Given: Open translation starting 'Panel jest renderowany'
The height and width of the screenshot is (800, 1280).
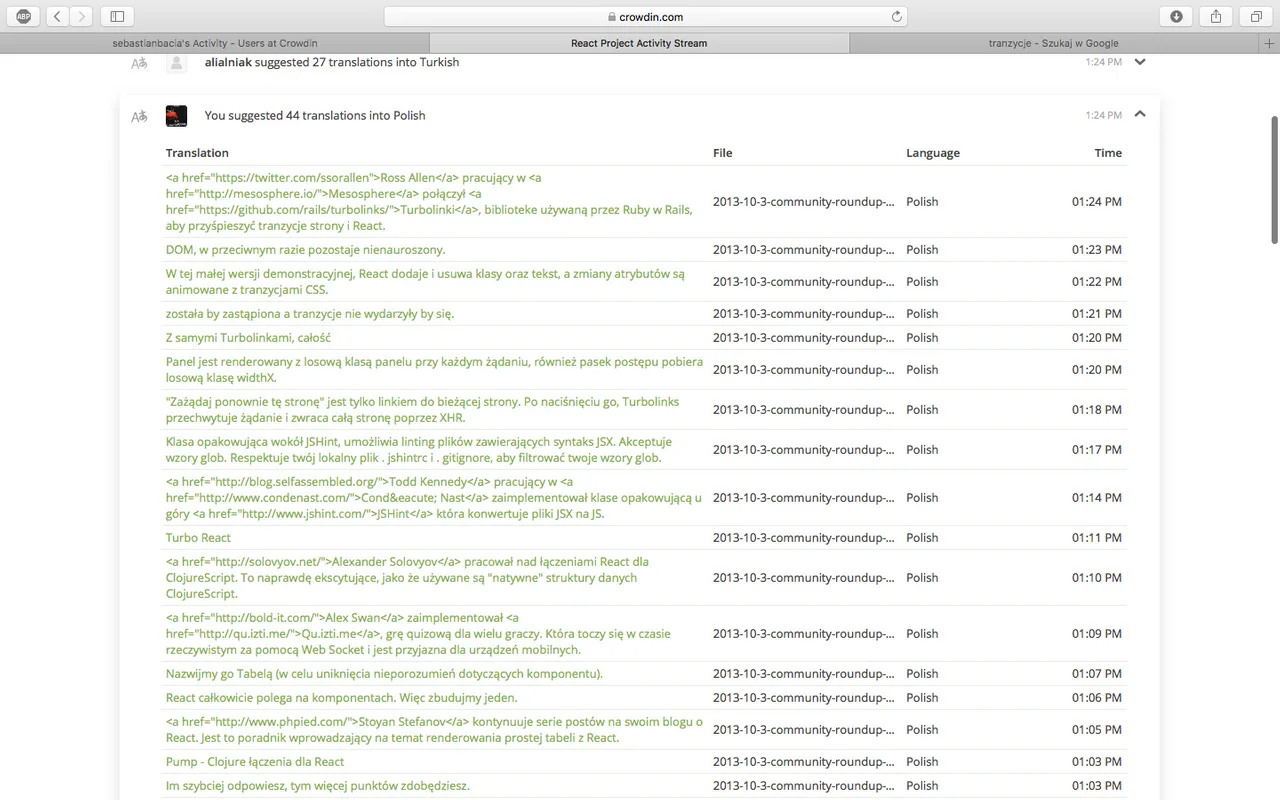Looking at the screenshot, I should tap(434, 370).
